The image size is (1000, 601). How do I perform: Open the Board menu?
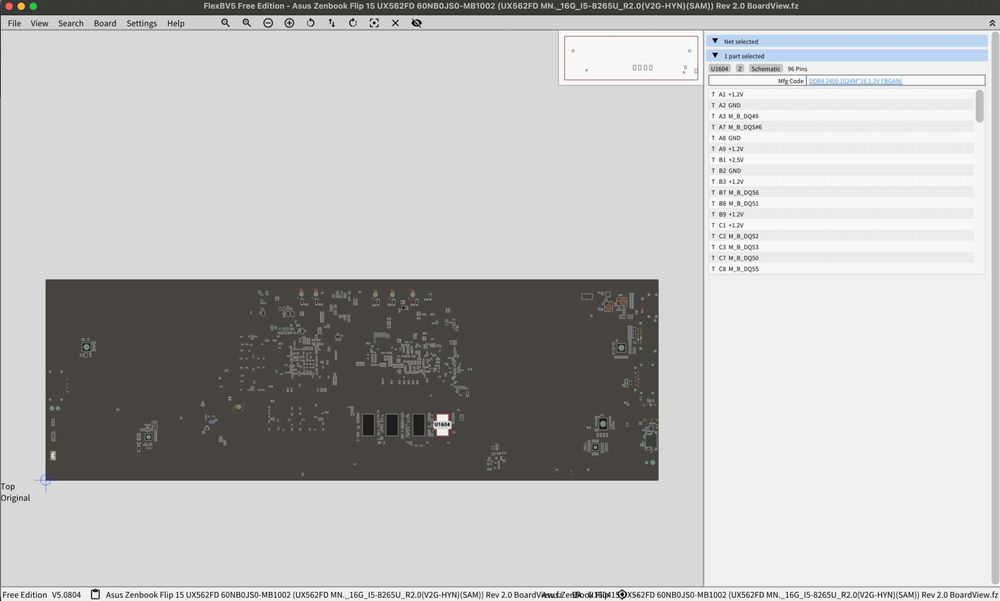pyautogui.click(x=105, y=23)
